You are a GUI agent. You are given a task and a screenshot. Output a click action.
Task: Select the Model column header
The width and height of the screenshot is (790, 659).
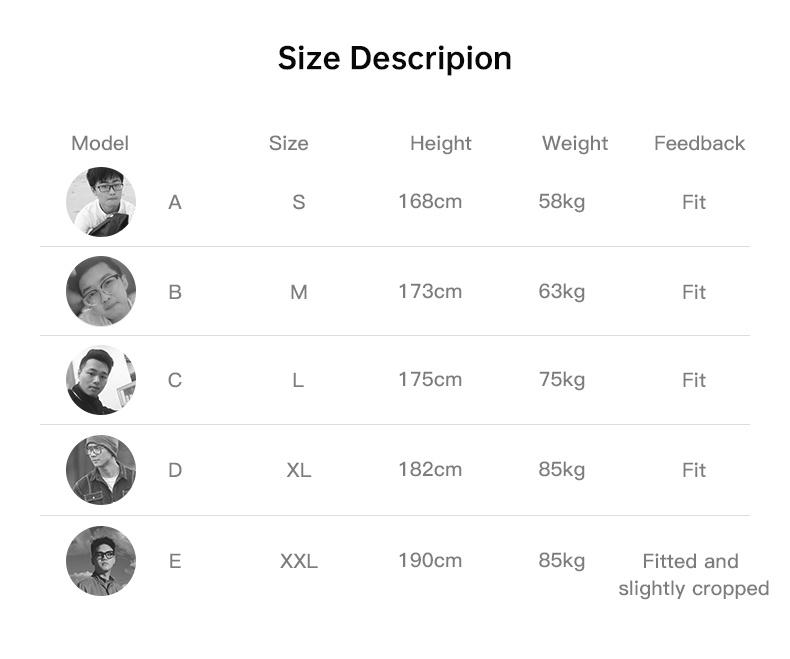click(x=100, y=143)
